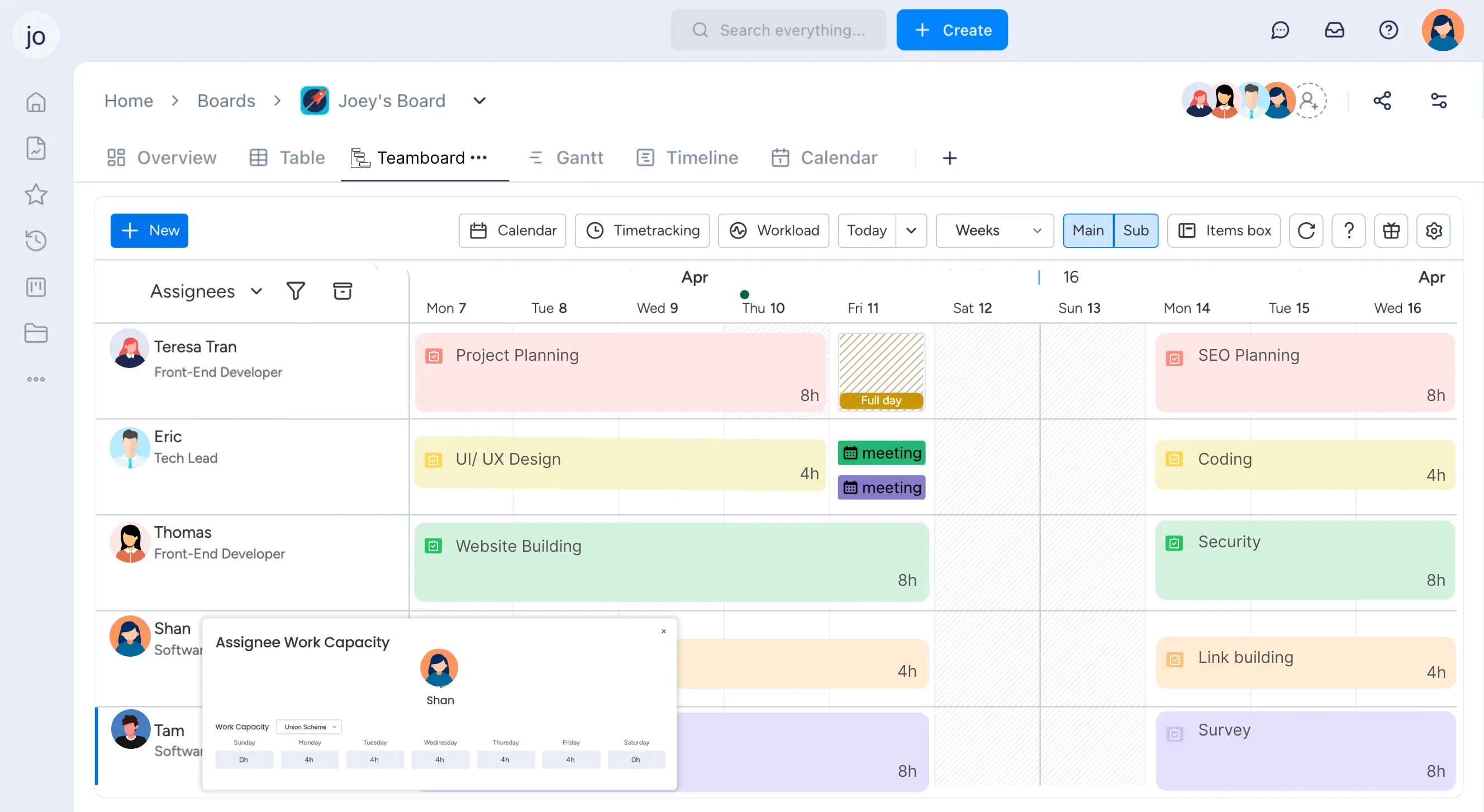Open the filter icon beside Assignees
This screenshot has width=1484, height=812.
[x=296, y=291]
